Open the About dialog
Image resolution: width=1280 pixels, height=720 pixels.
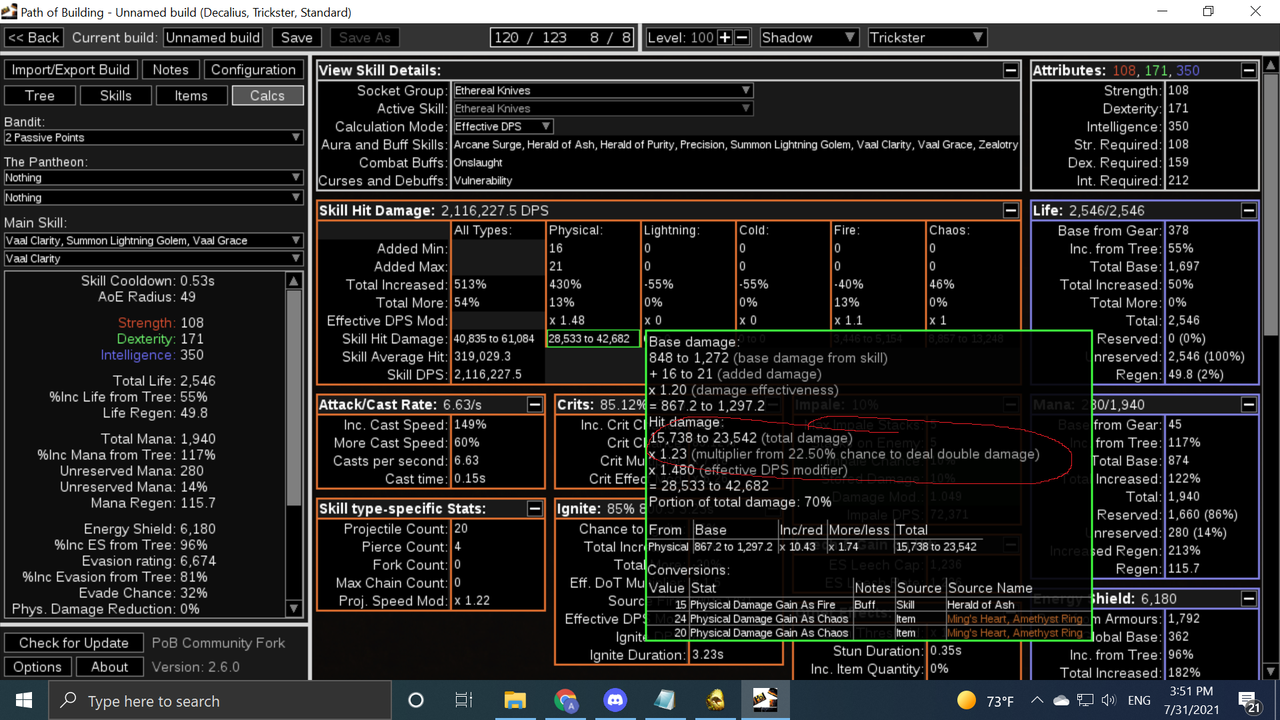coord(110,667)
